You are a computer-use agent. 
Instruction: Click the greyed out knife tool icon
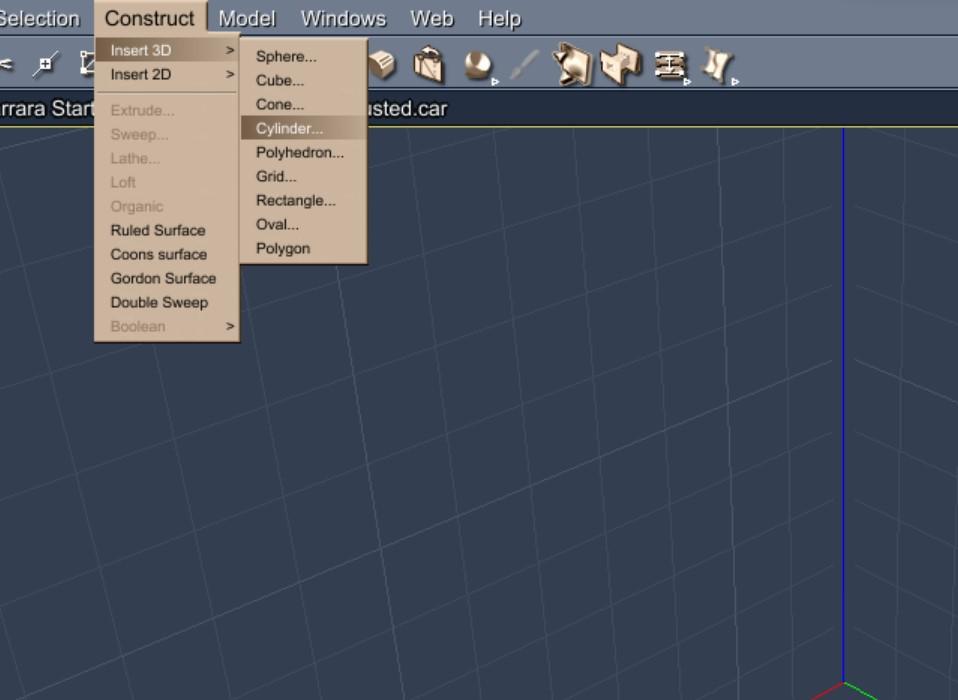pos(524,65)
